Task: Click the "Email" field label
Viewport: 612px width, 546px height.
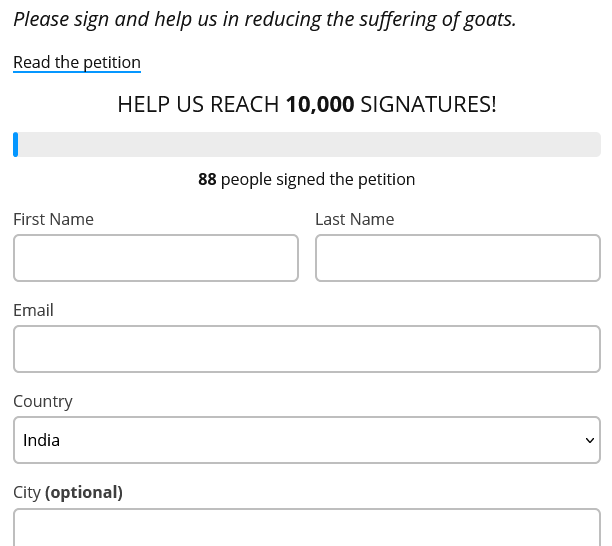Action: coord(33,310)
